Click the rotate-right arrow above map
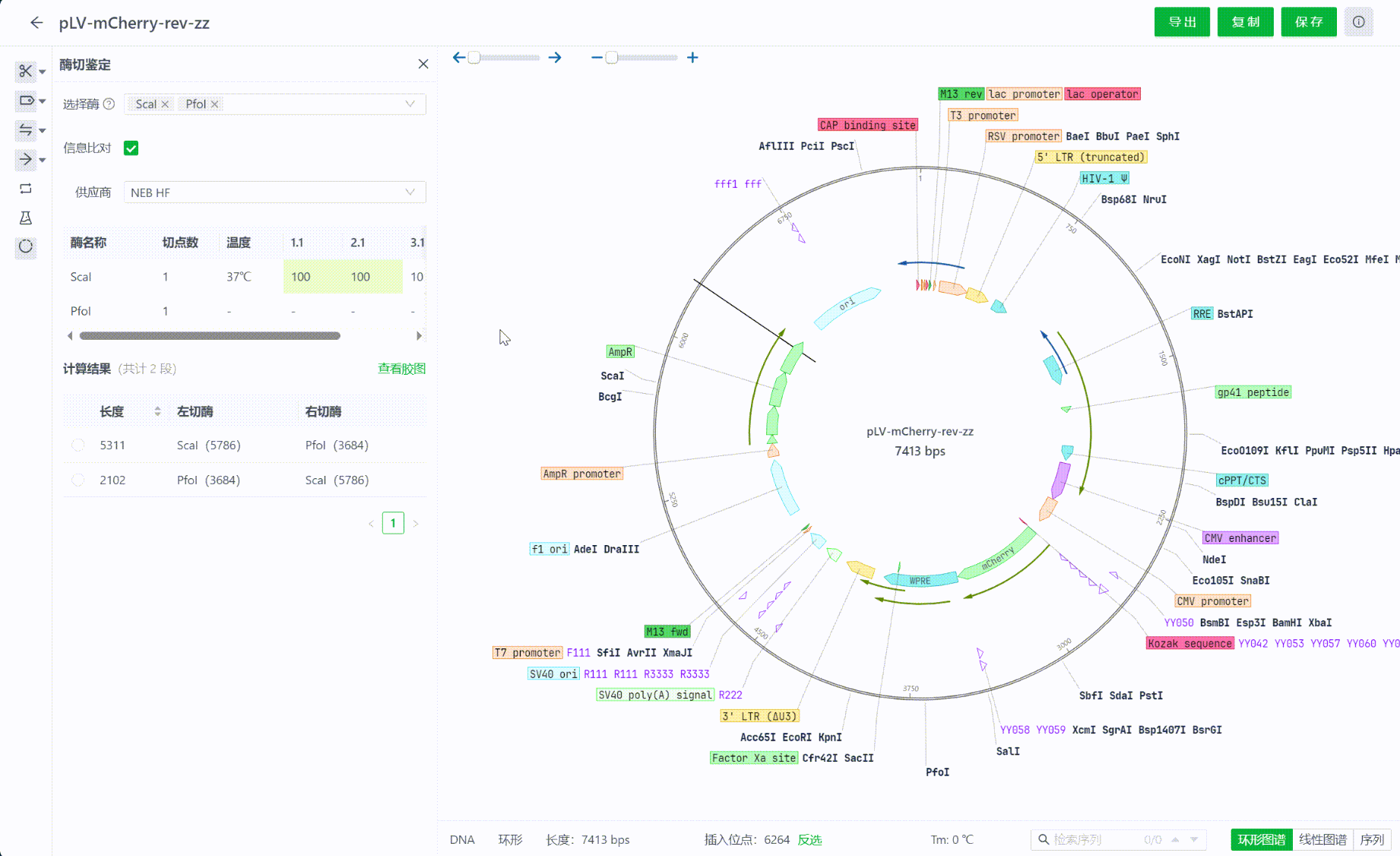 [555, 58]
